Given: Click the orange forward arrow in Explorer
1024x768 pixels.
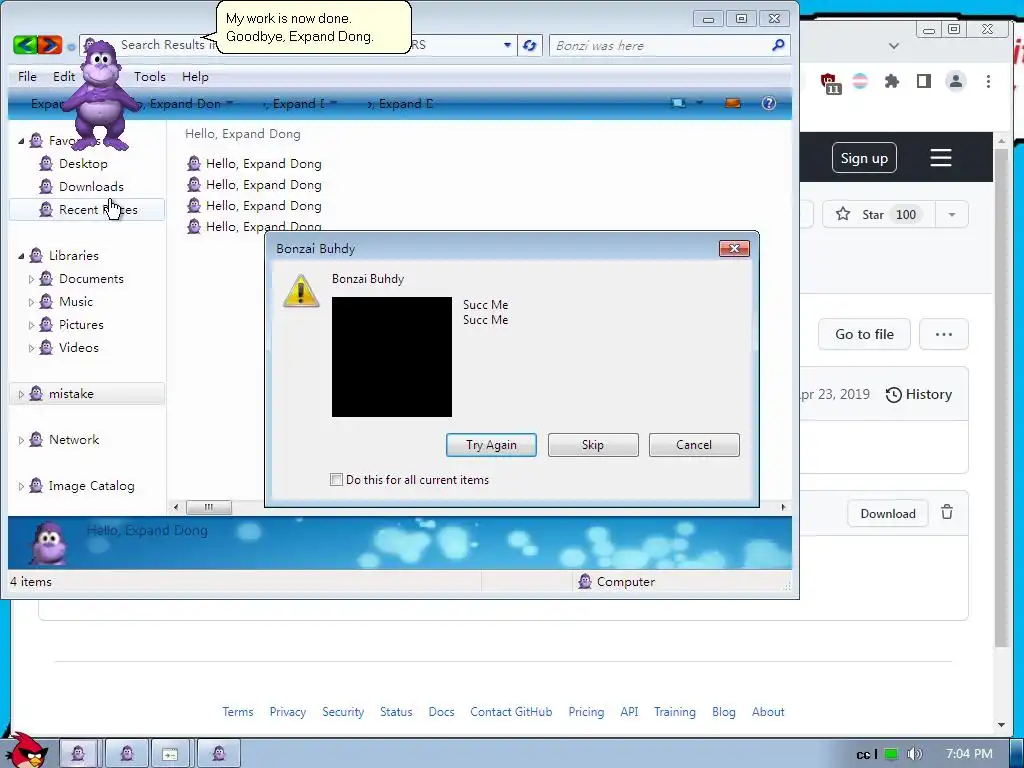Looking at the screenshot, I should [50, 44].
